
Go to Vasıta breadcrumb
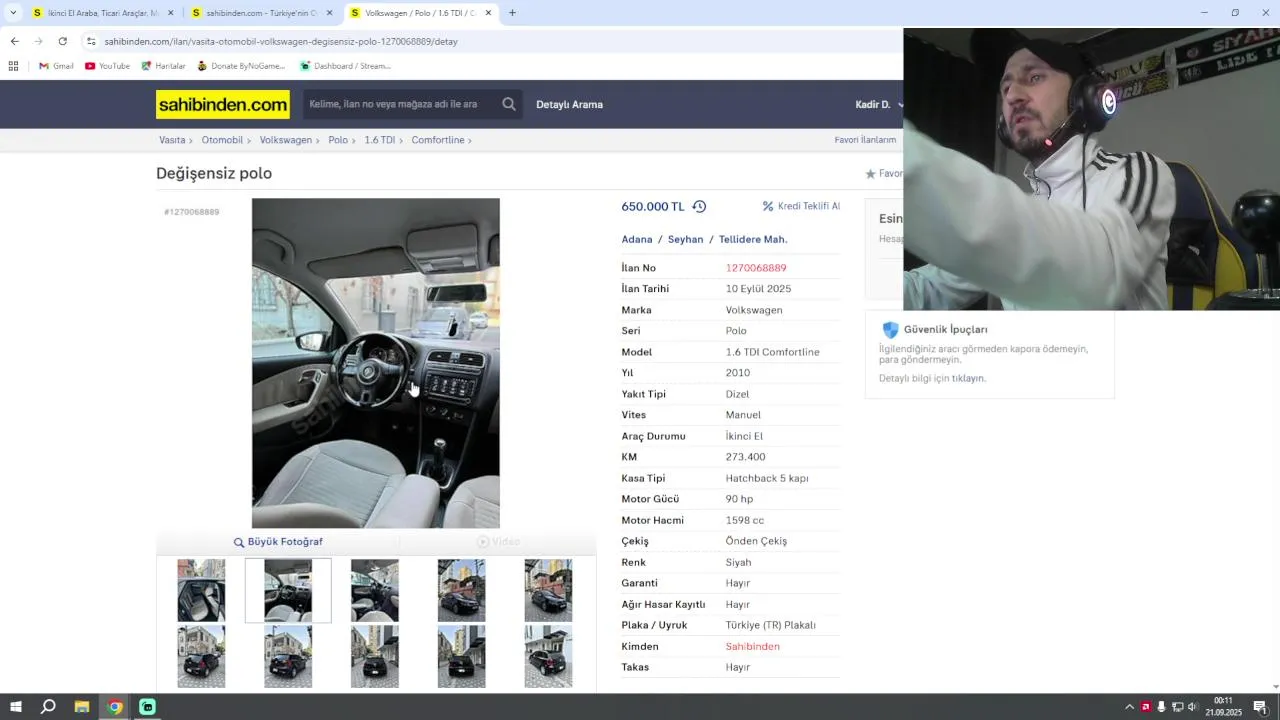[172, 140]
